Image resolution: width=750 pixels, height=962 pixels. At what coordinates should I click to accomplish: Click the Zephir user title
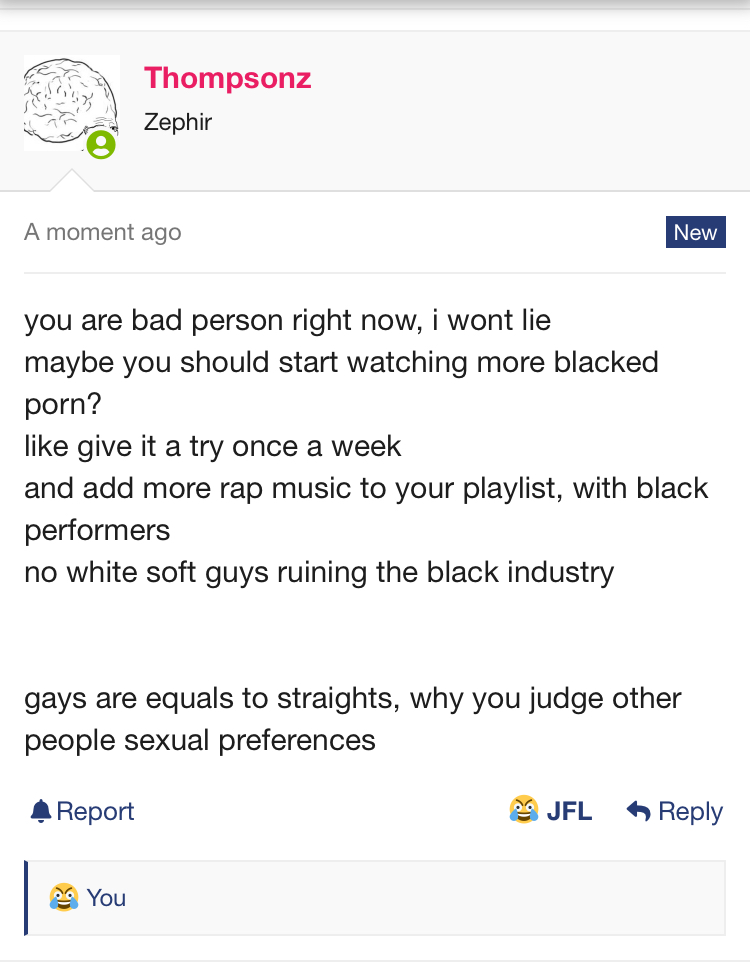(178, 122)
